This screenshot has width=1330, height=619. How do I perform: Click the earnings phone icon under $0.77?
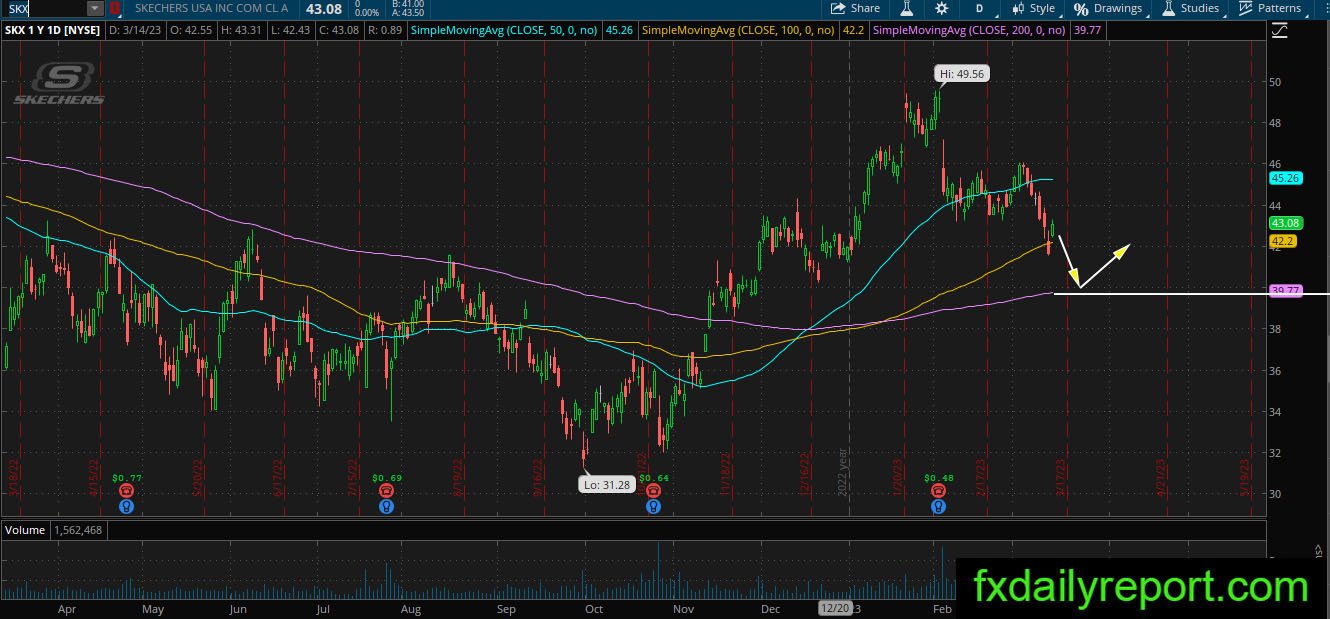127,491
